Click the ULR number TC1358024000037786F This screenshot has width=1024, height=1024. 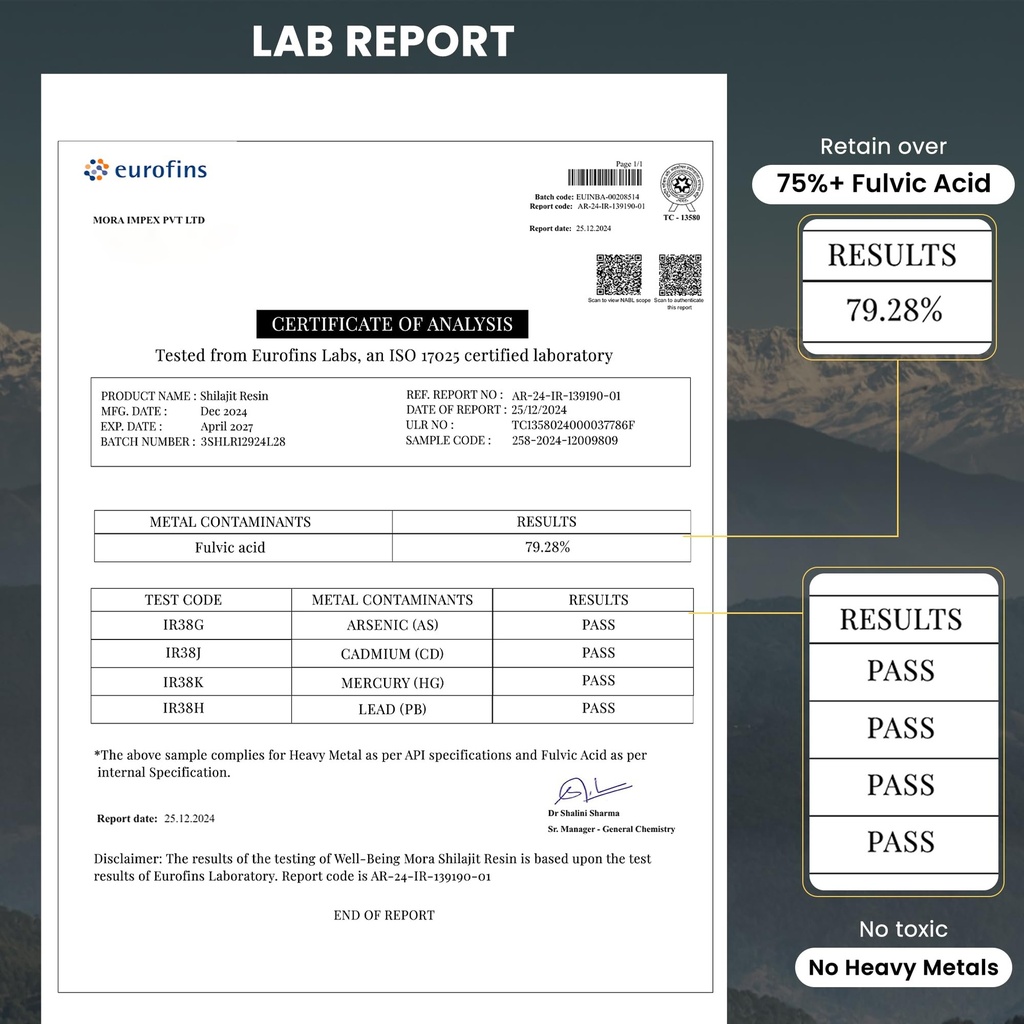coord(572,426)
